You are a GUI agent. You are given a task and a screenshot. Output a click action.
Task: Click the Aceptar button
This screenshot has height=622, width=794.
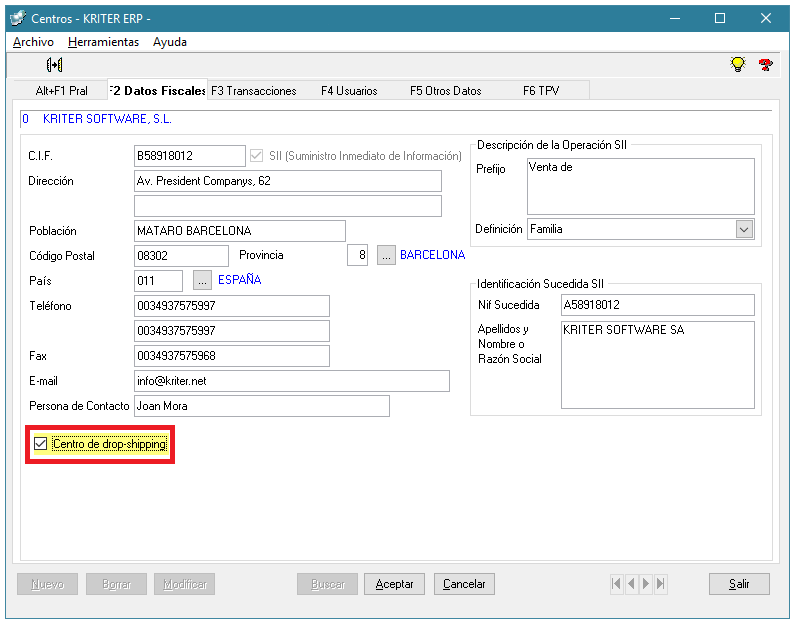tap(394, 584)
